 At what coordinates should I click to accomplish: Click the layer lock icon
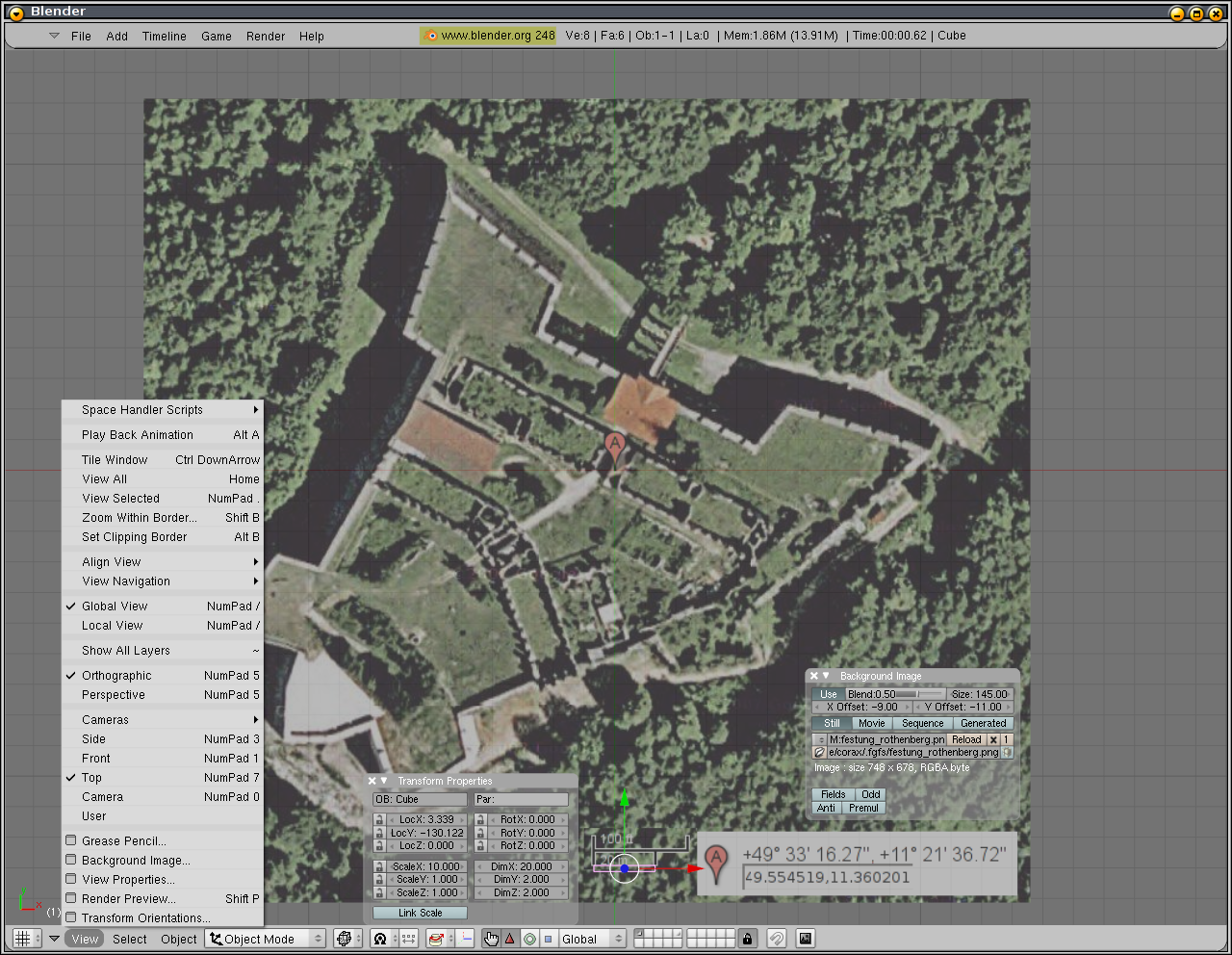(748, 939)
